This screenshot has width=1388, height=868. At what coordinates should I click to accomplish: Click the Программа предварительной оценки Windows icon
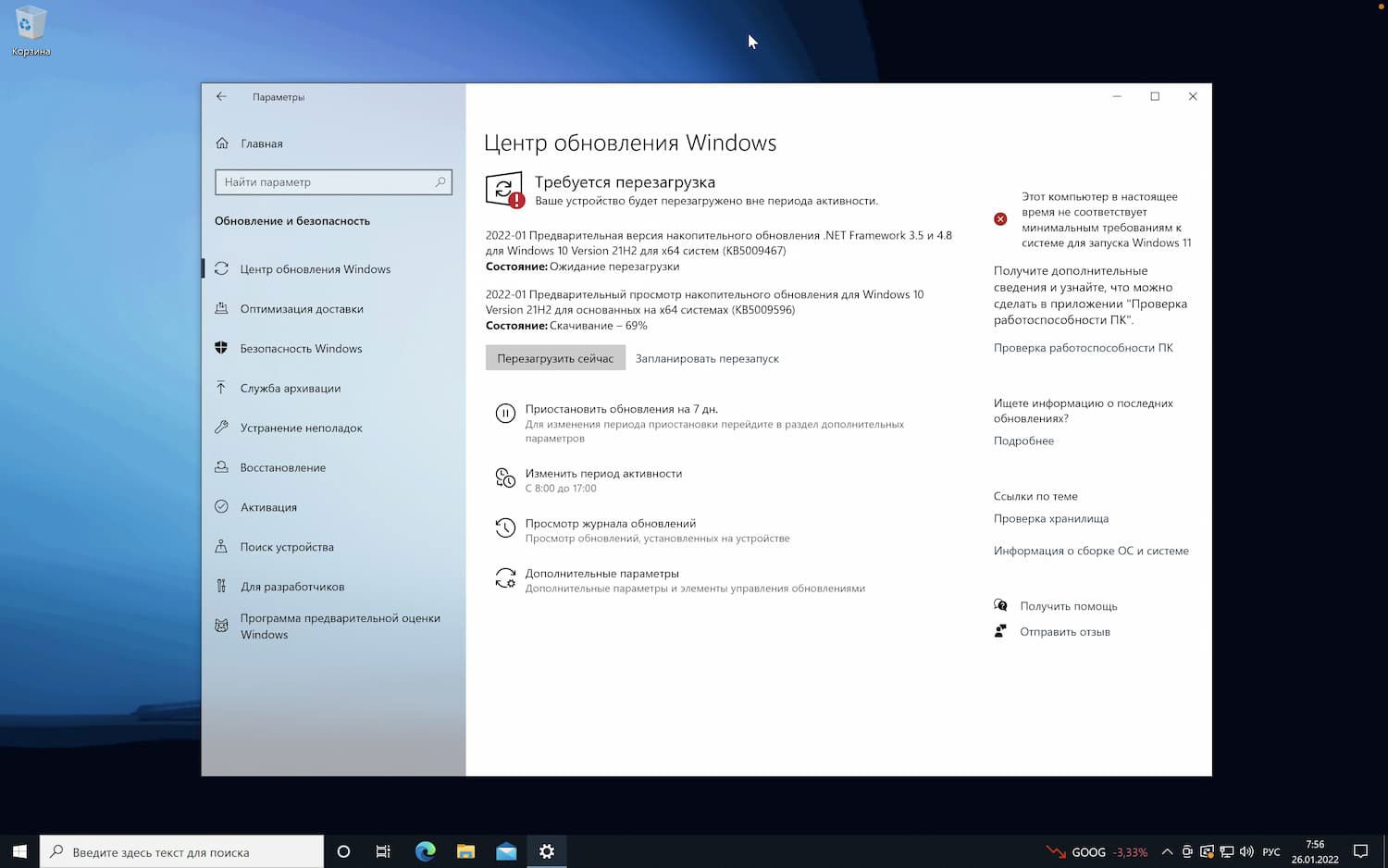[221, 626]
